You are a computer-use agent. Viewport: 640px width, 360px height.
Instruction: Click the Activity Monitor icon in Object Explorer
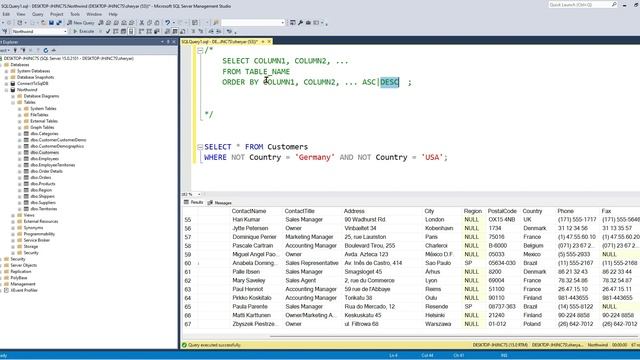click(x=53, y=50)
